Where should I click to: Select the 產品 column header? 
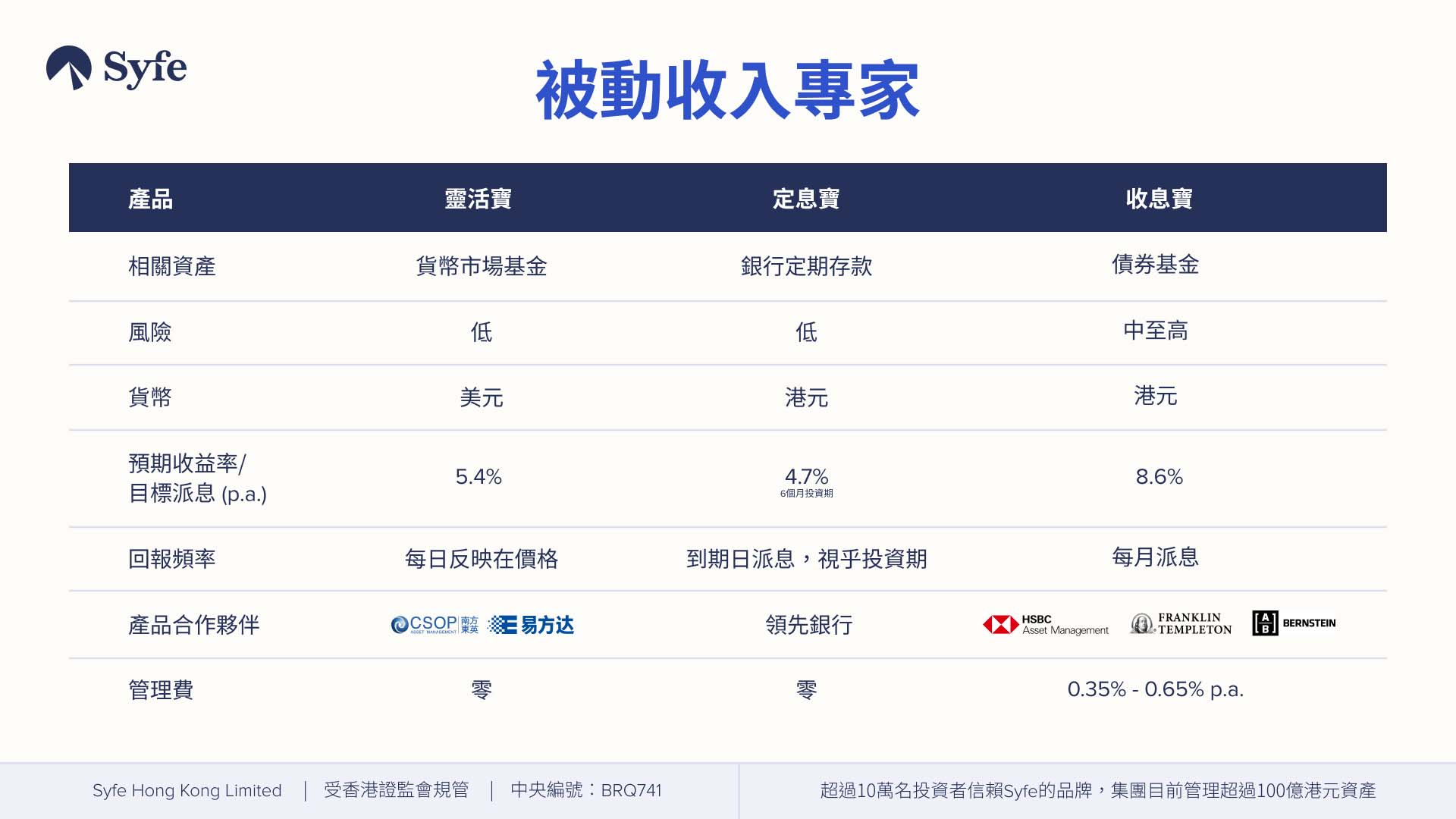(151, 199)
